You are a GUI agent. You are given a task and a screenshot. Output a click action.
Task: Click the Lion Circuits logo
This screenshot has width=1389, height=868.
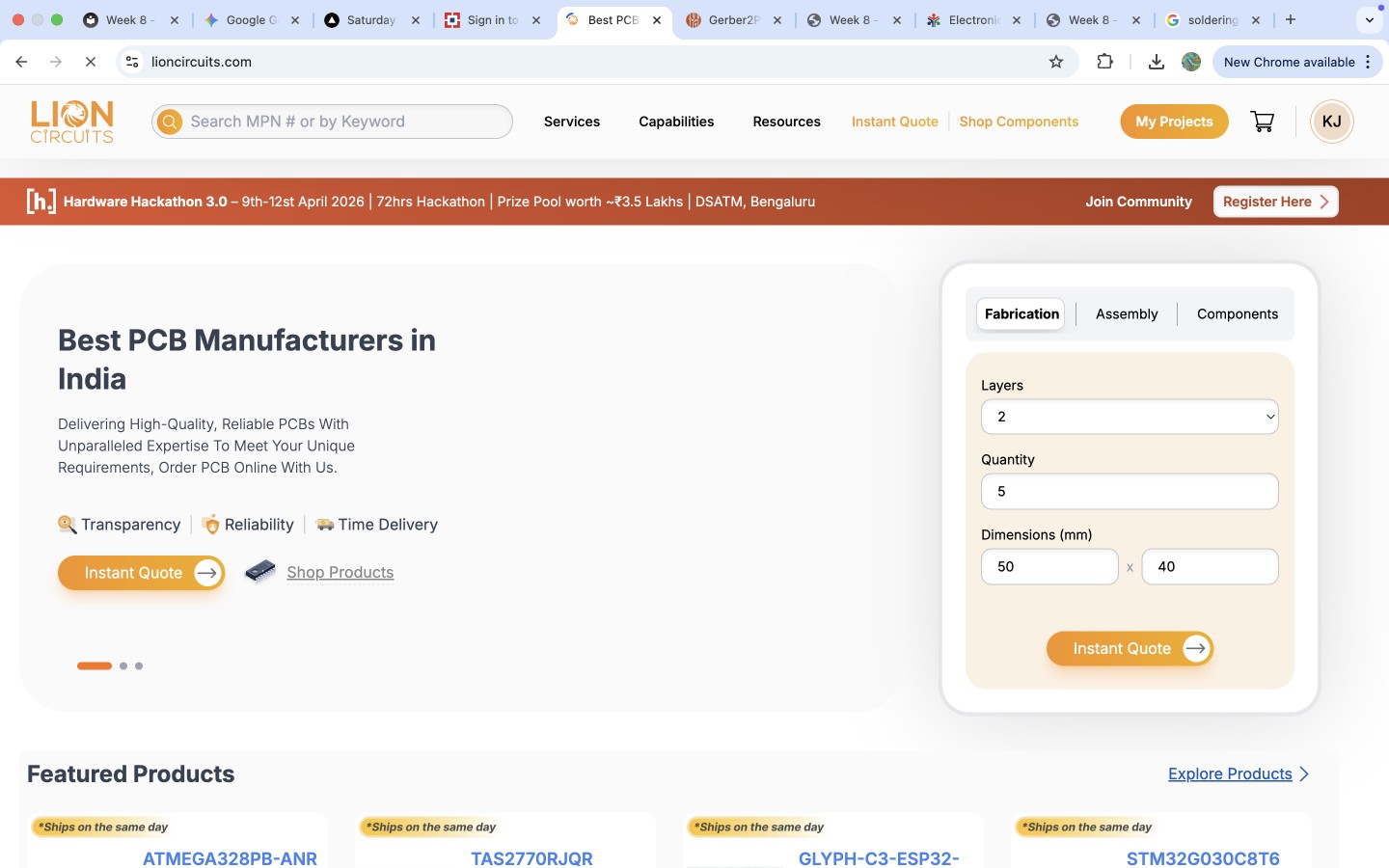72,122
